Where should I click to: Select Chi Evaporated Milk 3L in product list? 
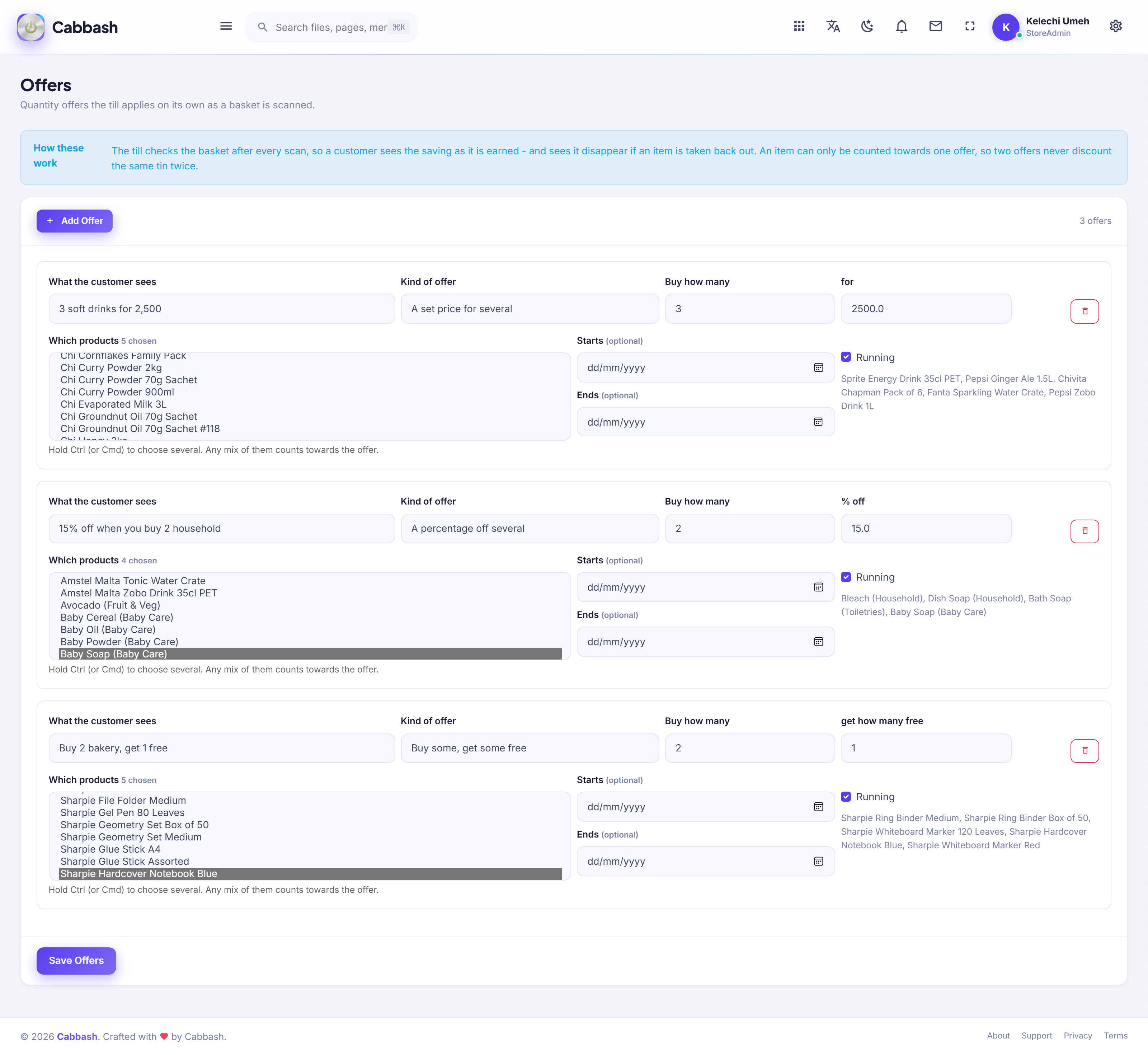(310, 404)
